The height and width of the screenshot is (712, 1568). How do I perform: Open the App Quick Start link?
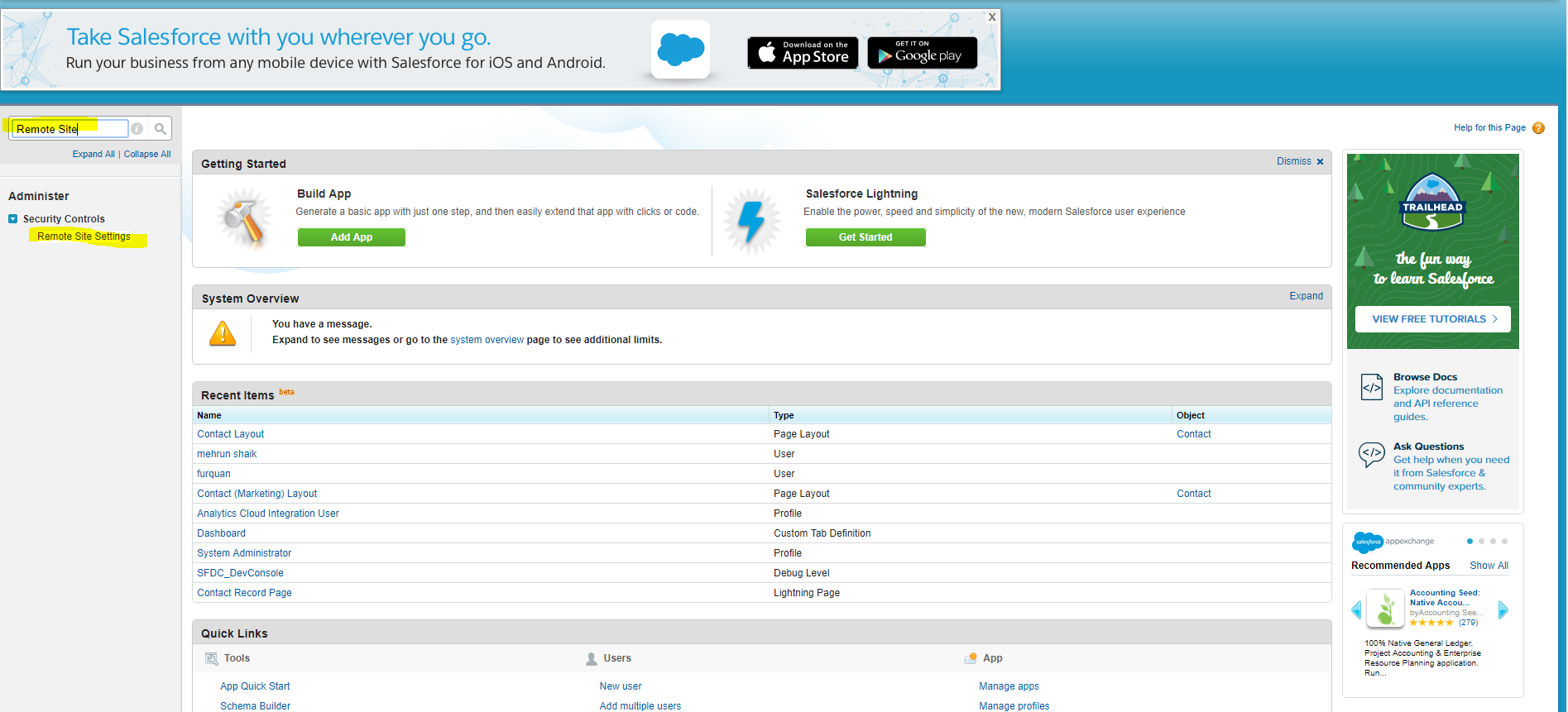pos(255,686)
